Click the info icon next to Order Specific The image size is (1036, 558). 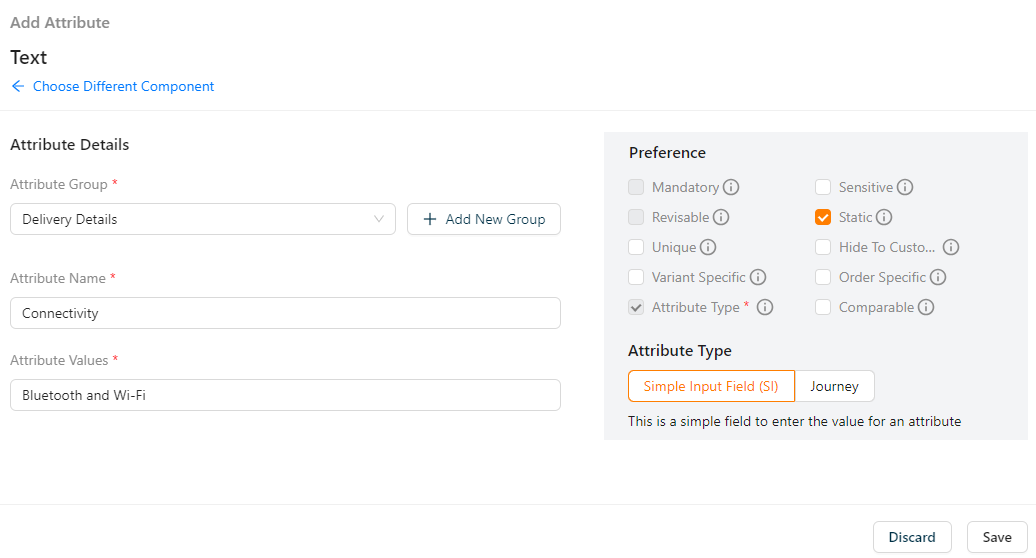click(x=938, y=277)
